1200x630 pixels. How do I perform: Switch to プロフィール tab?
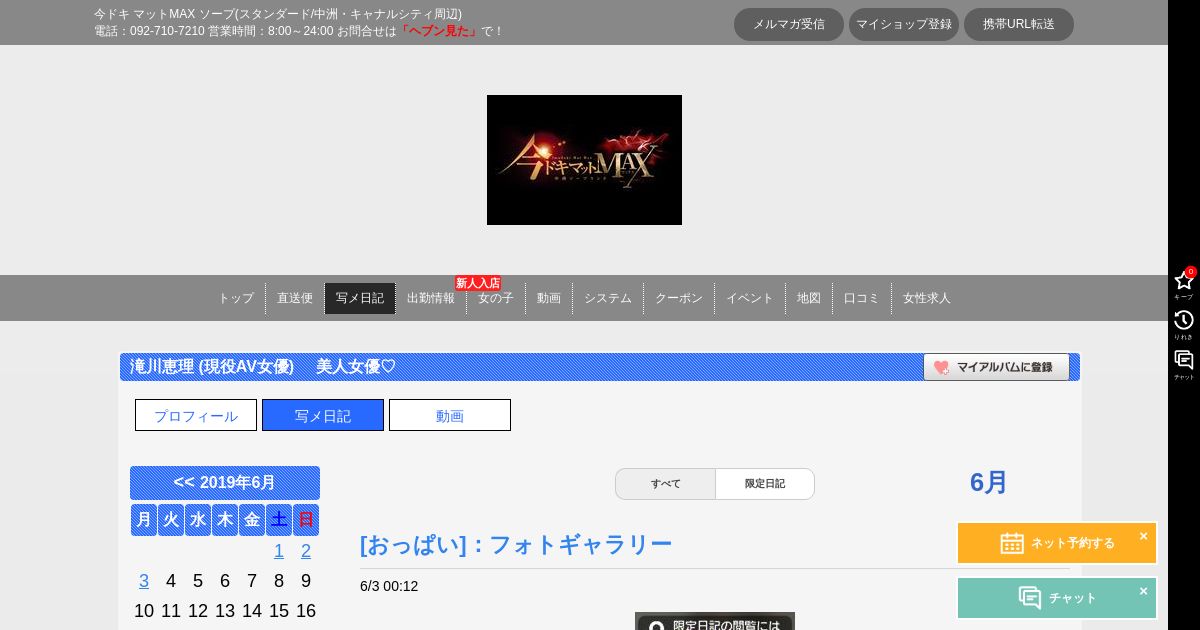[196, 415]
